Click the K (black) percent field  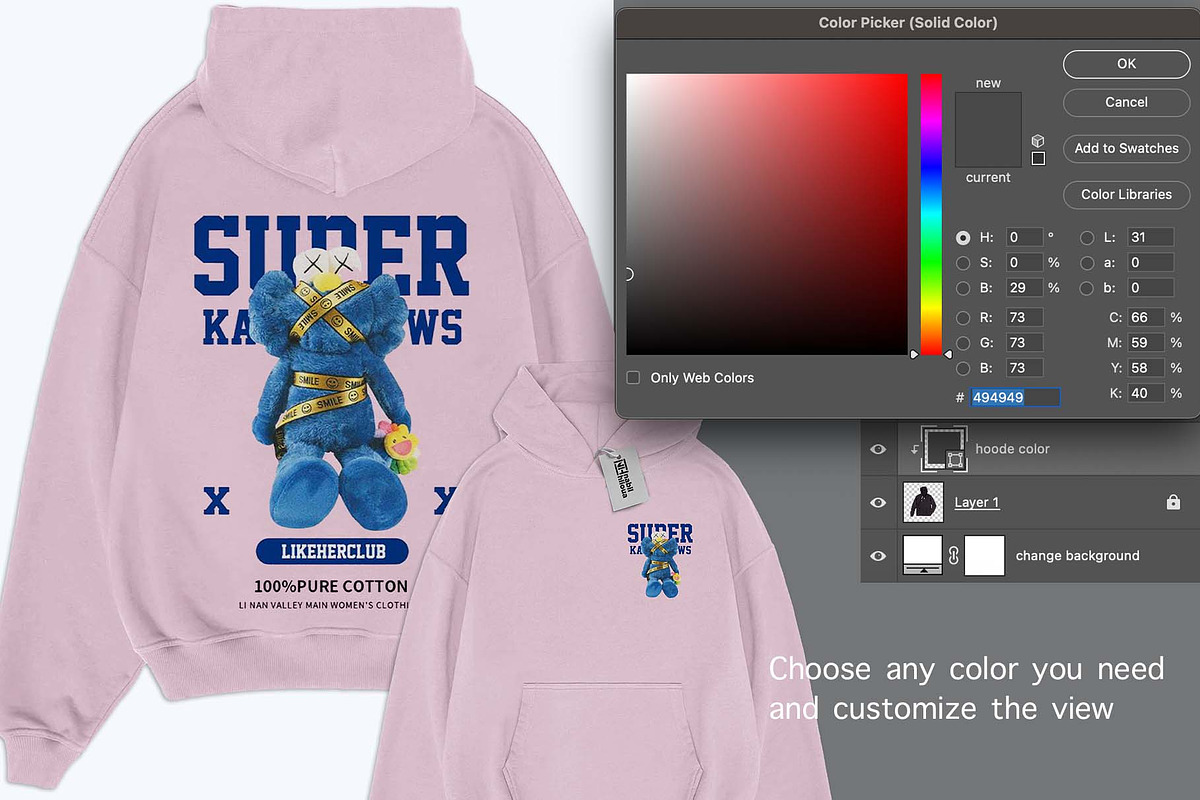pos(1146,394)
